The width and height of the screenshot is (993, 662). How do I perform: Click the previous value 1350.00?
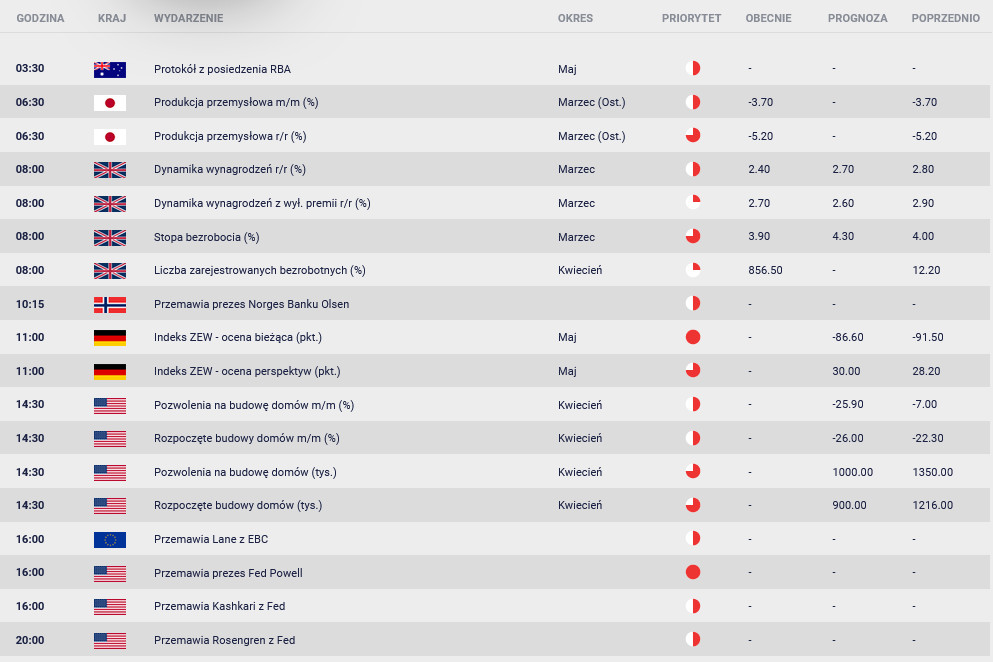point(933,473)
